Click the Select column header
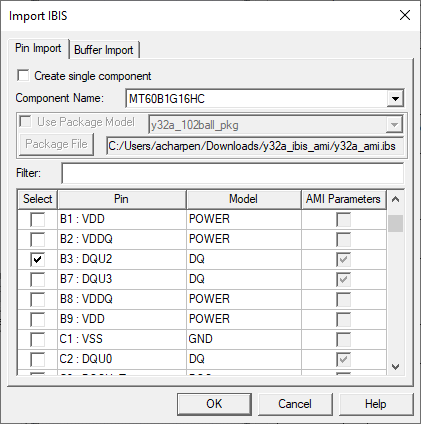This screenshot has height=424, width=421. click(37, 199)
